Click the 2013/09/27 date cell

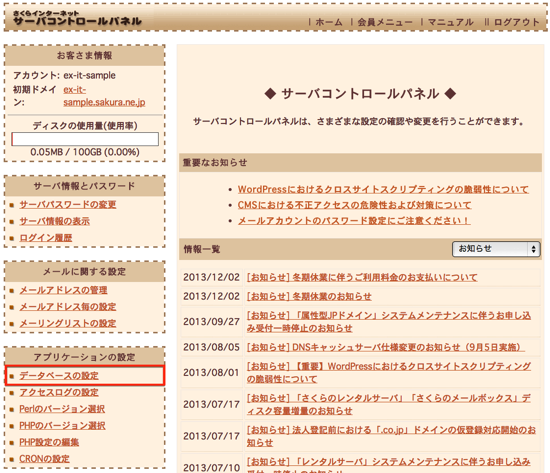point(211,322)
